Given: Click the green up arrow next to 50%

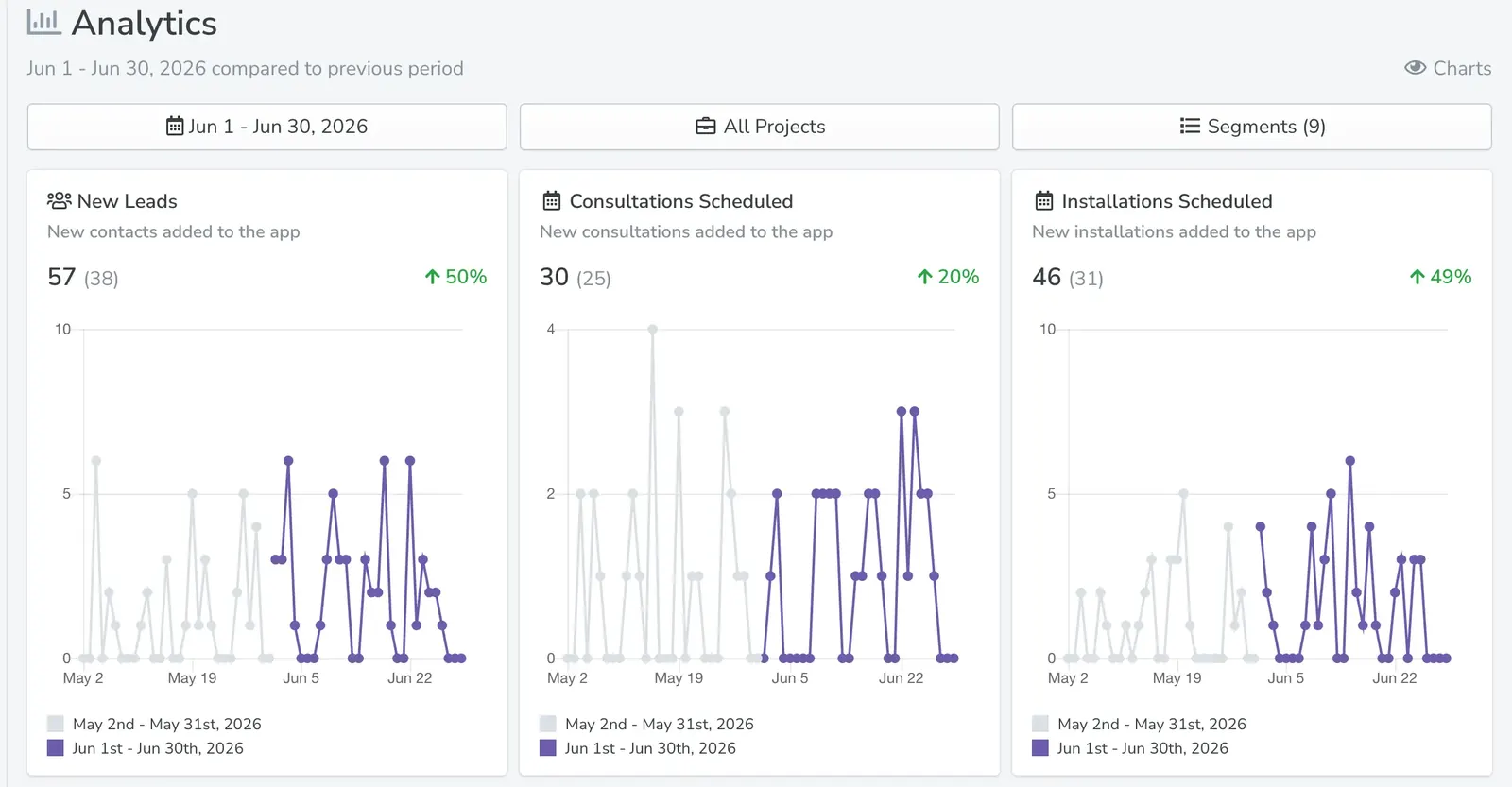Looking at the screenshot, I should [432, 277].
